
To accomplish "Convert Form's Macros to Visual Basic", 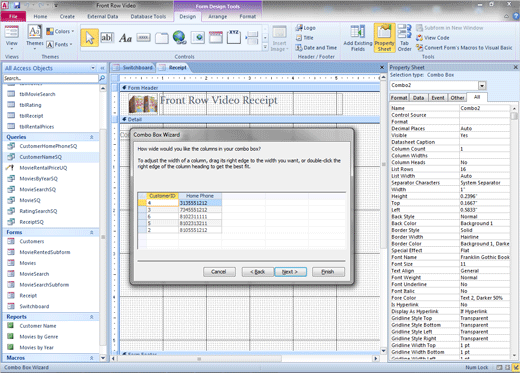I will (x=464, y=48).
